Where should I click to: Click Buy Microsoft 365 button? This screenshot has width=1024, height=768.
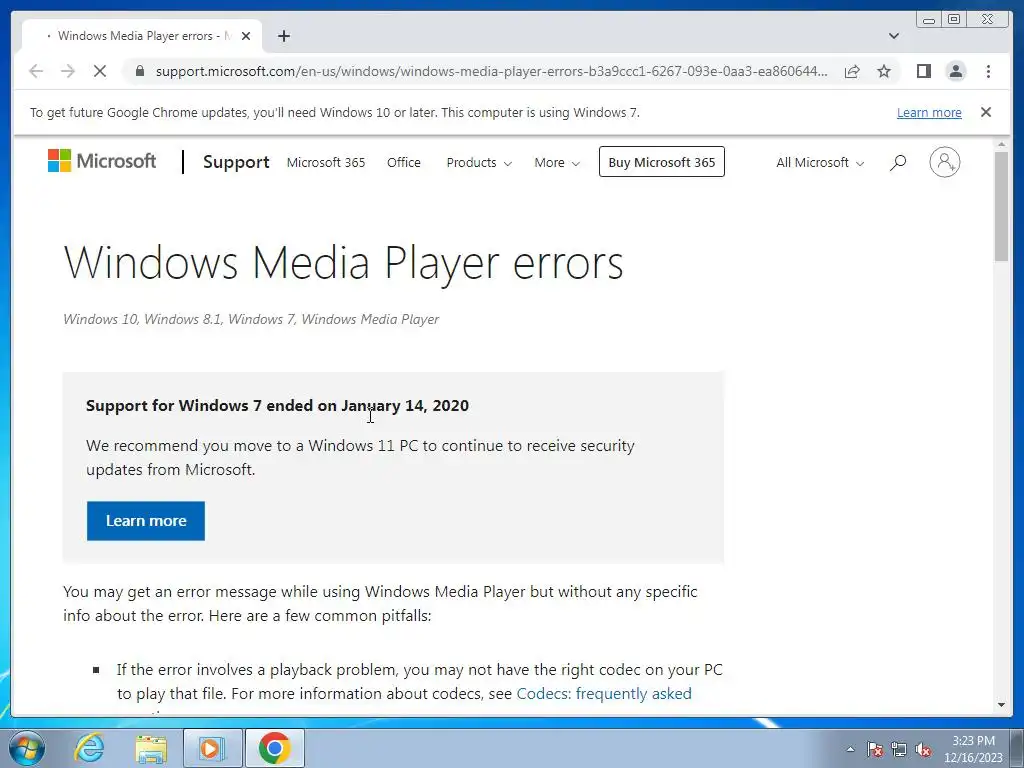coord(662,162)
